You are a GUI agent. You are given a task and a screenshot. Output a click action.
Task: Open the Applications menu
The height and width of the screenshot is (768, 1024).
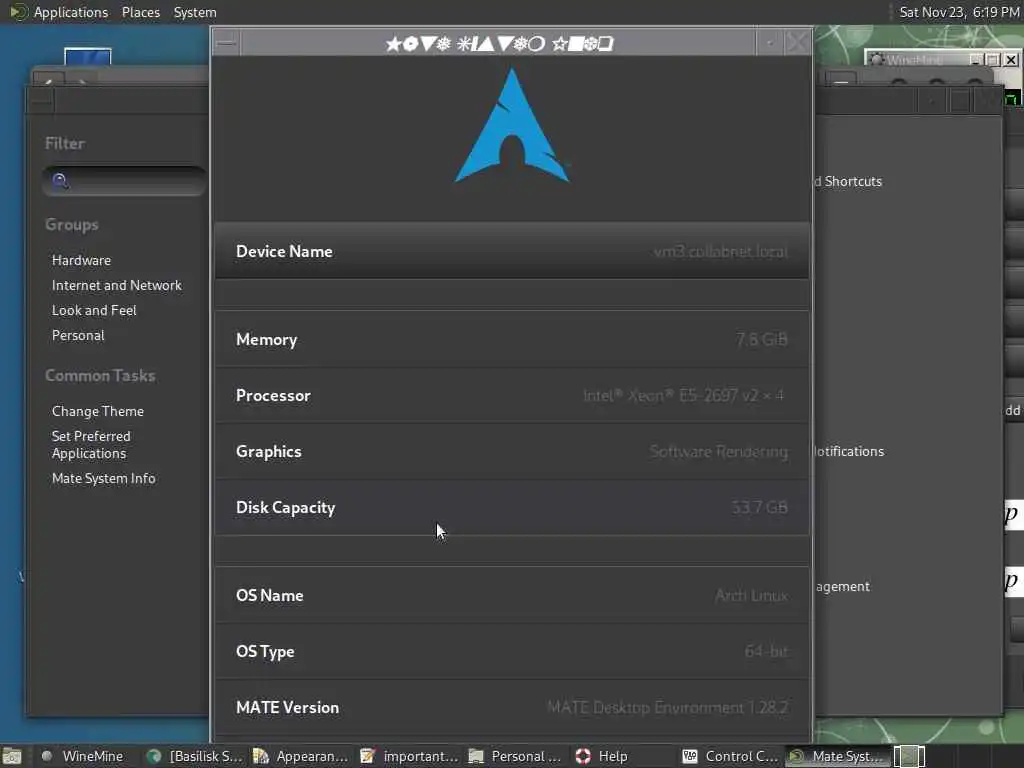point(71,12)
